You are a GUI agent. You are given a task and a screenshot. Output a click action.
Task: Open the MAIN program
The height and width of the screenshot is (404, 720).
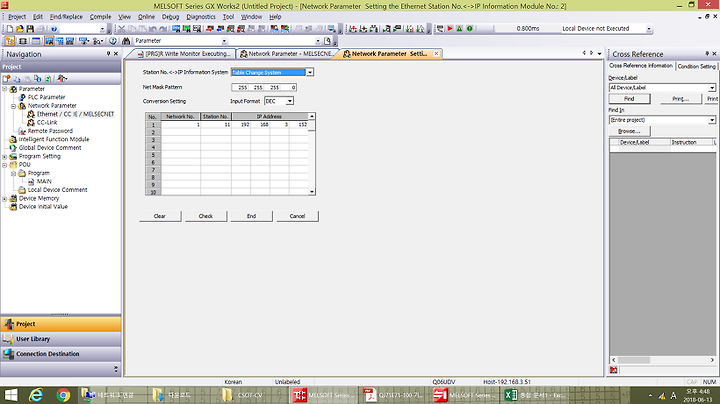[x=44, y=181]
